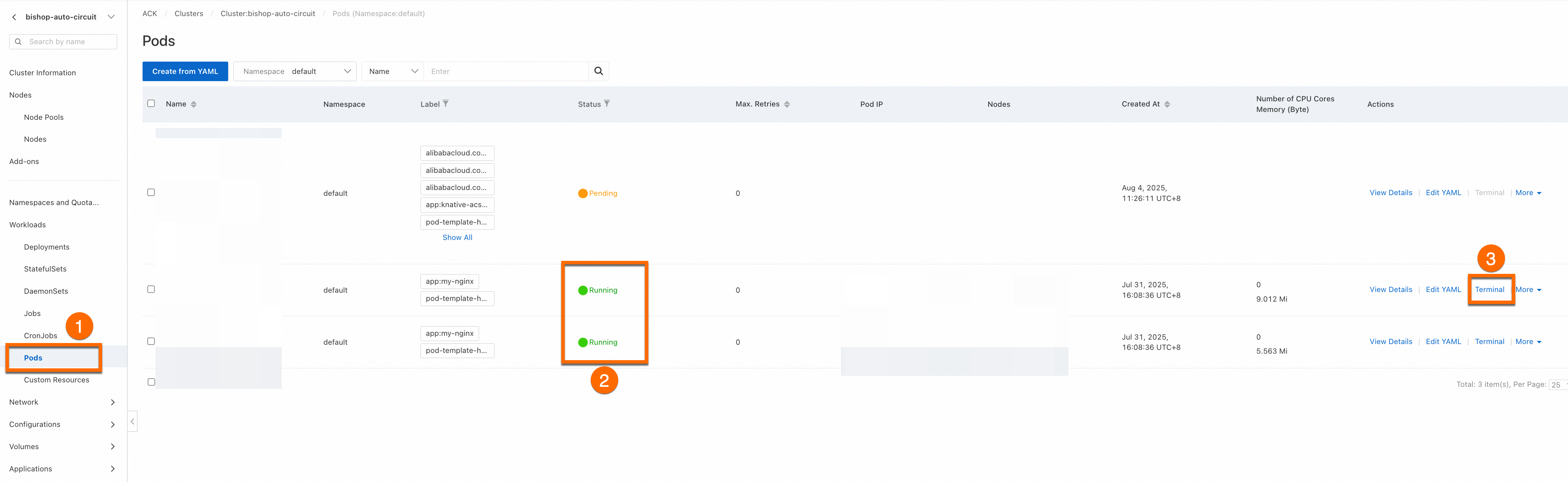The image size is (1568, 482).
Task: Click Show All labels link
Action: (x=457, y=238)
